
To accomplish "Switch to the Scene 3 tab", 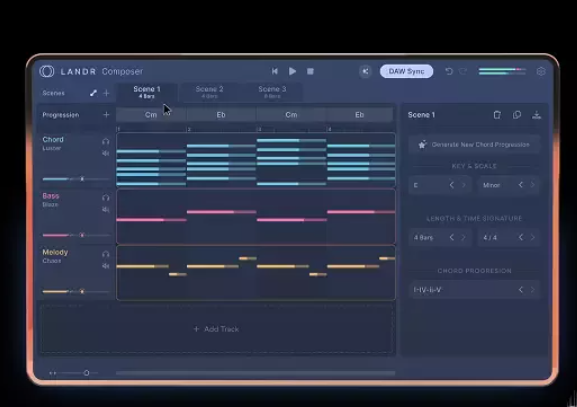I will coord(272,92).
